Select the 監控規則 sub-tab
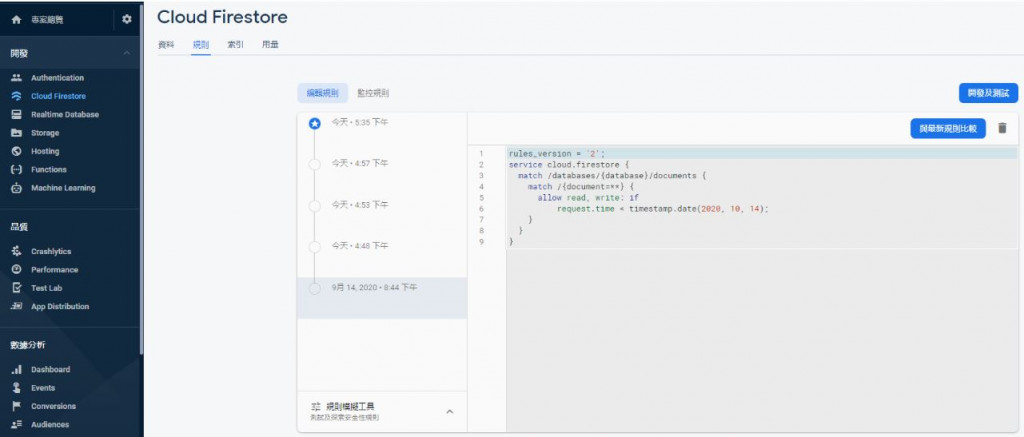The image size is (1024, 437). 373,93
